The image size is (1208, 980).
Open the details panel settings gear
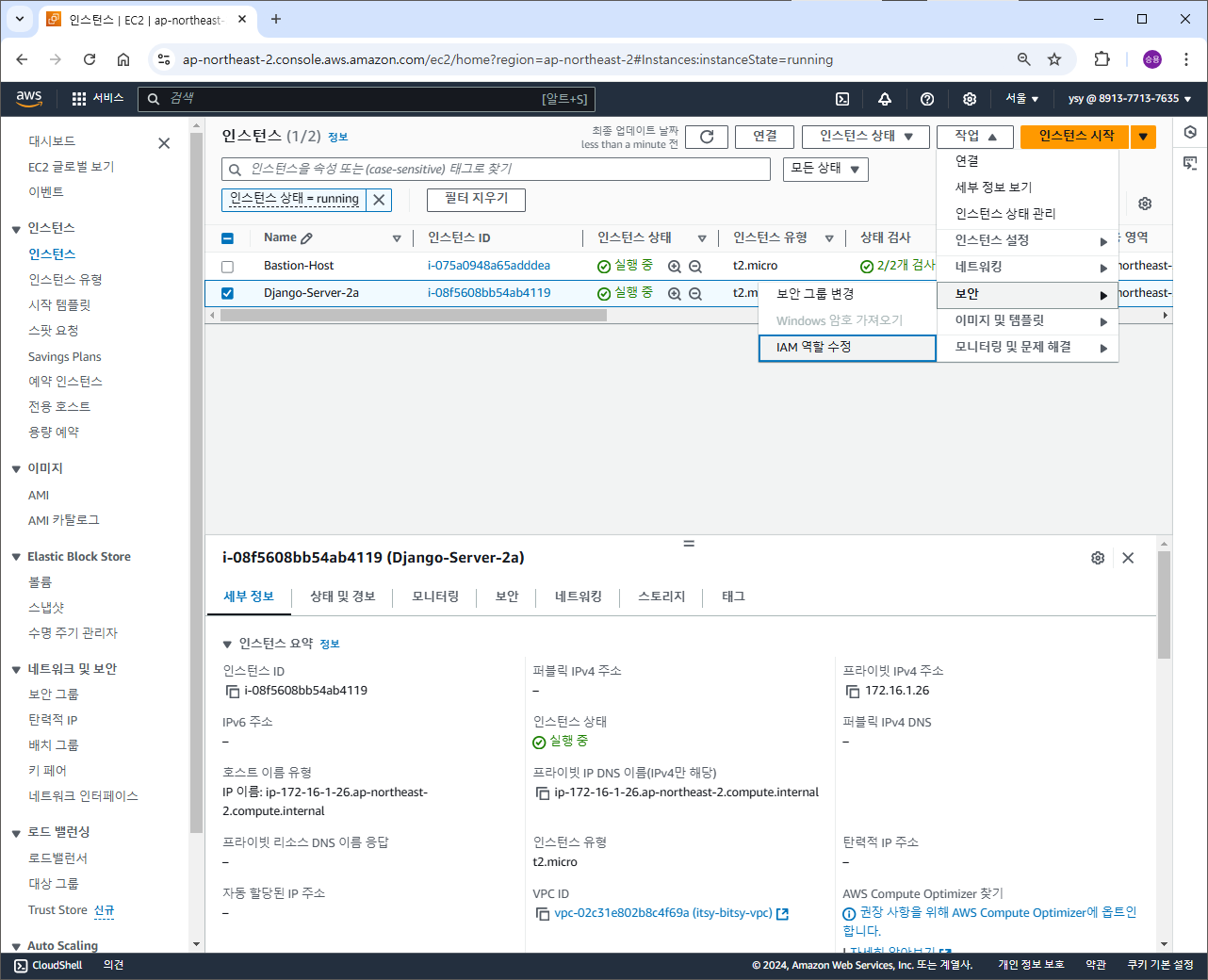(x=1098, y=558)
